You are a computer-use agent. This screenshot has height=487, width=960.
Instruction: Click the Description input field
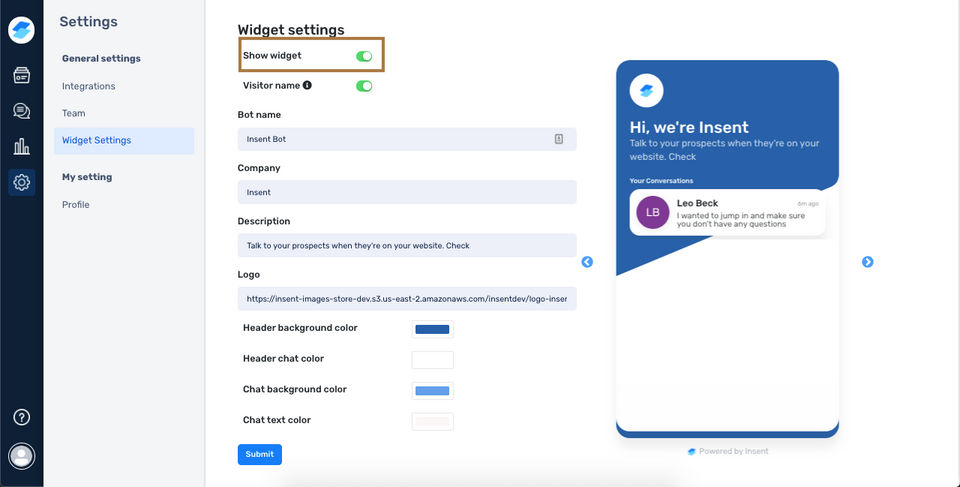(x=407, y=246)
